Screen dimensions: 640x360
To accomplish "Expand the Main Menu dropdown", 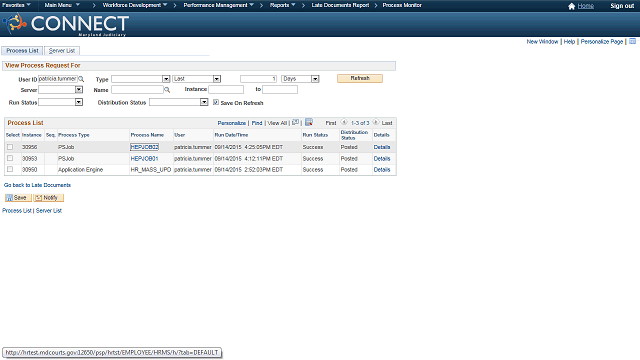I will click(62, 5).
